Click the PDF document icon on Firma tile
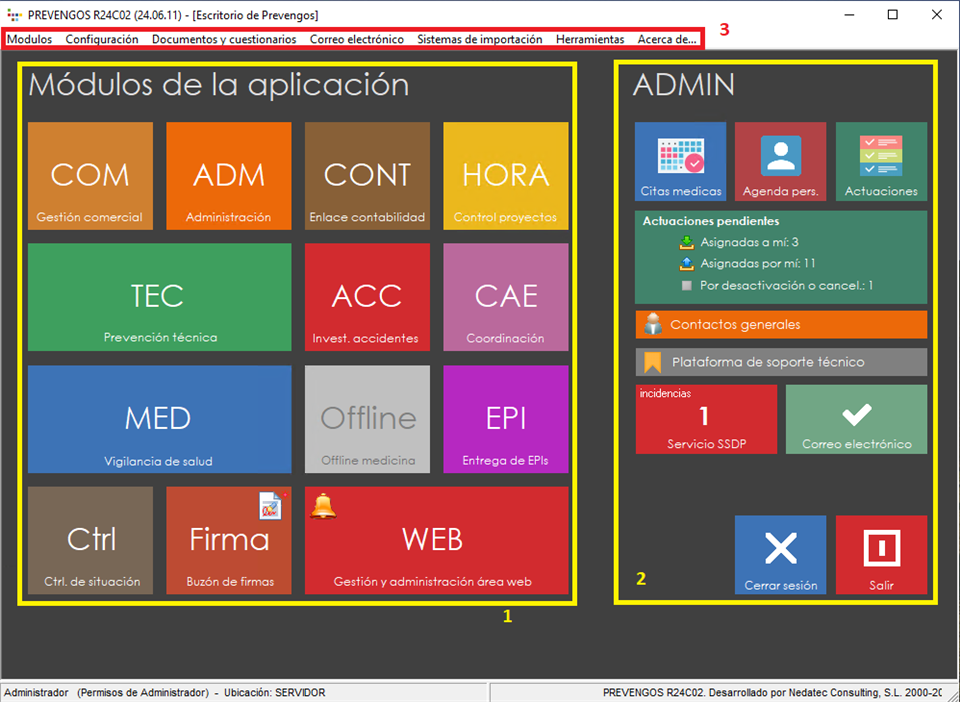The image size is (960, 702). (271, 506)
